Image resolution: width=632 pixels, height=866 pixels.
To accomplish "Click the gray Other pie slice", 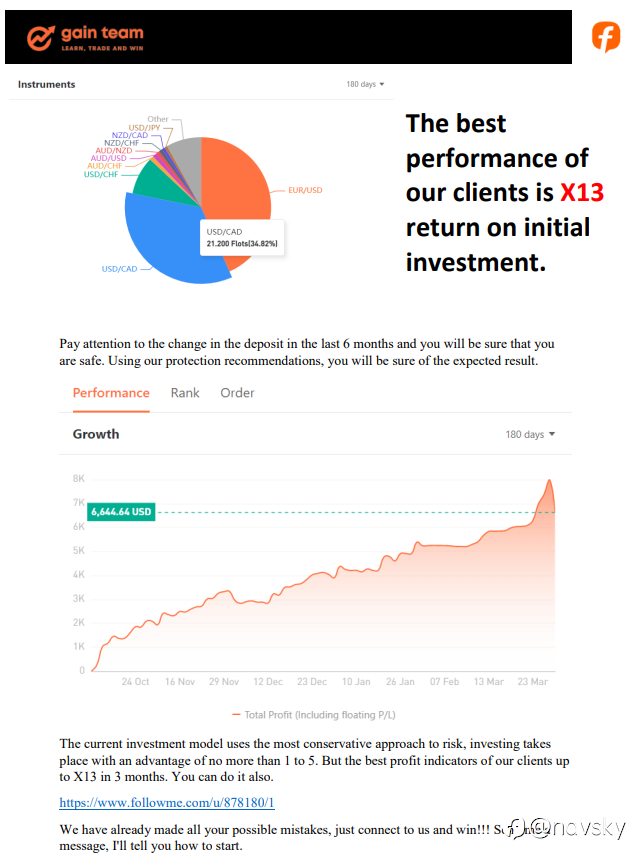I will [x=184, y=155].
